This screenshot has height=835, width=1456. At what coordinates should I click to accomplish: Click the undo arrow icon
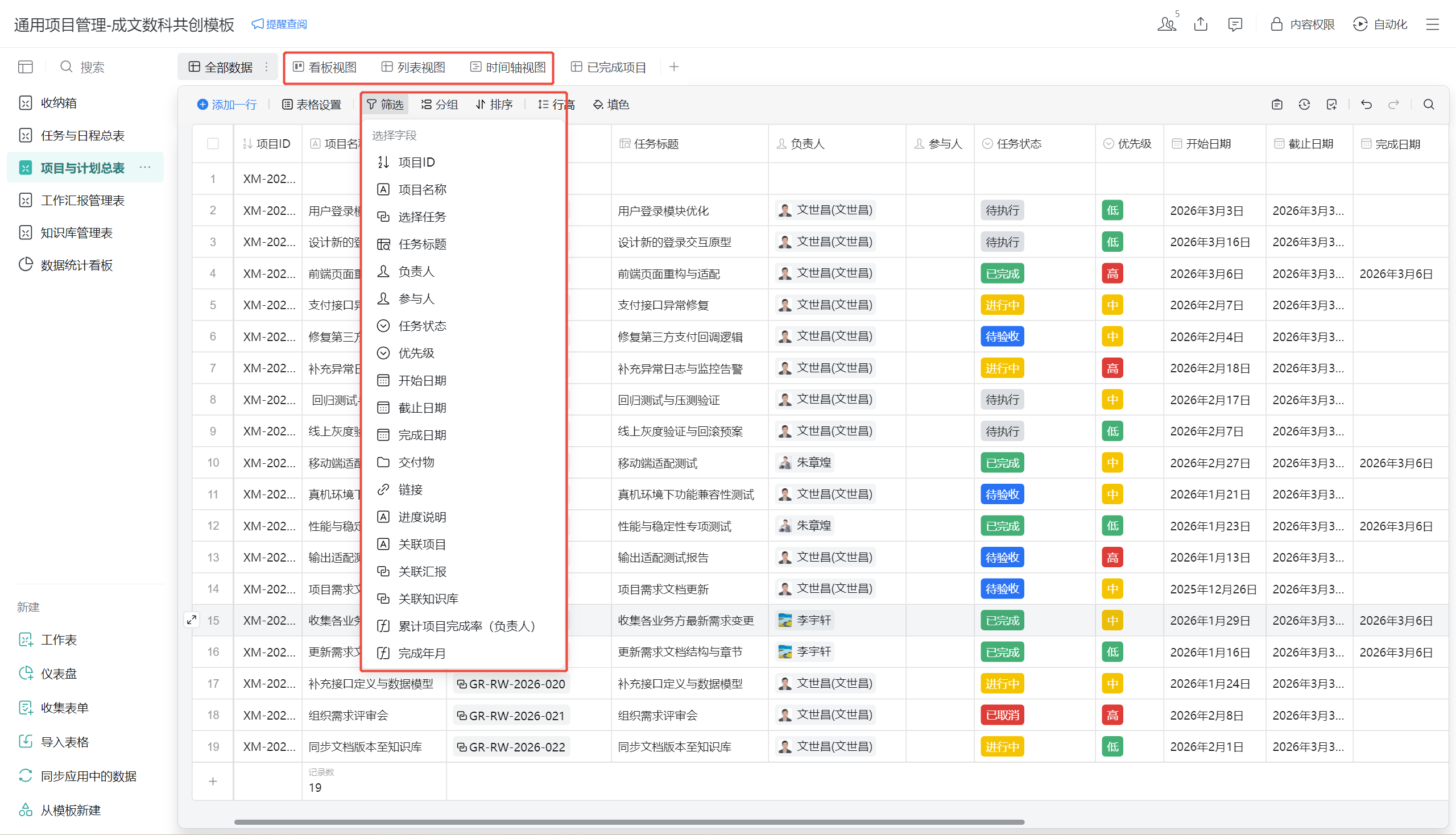click(x=1366, y=105)
